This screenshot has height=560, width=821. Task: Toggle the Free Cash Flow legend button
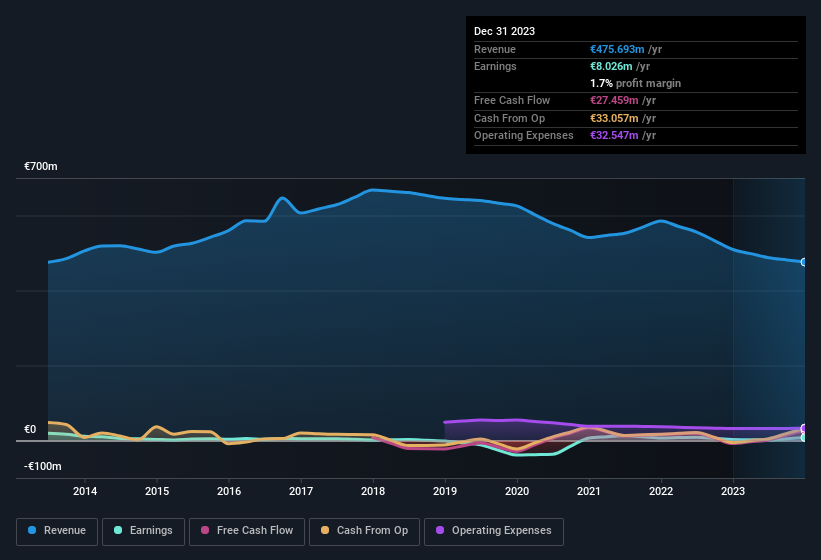(x=247, y=531)
